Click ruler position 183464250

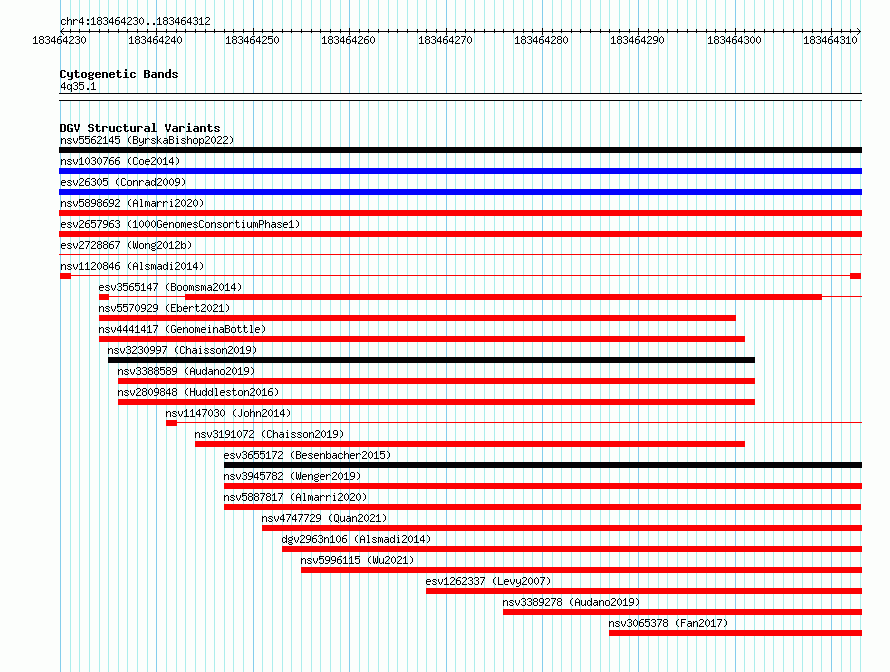(253, 40)
